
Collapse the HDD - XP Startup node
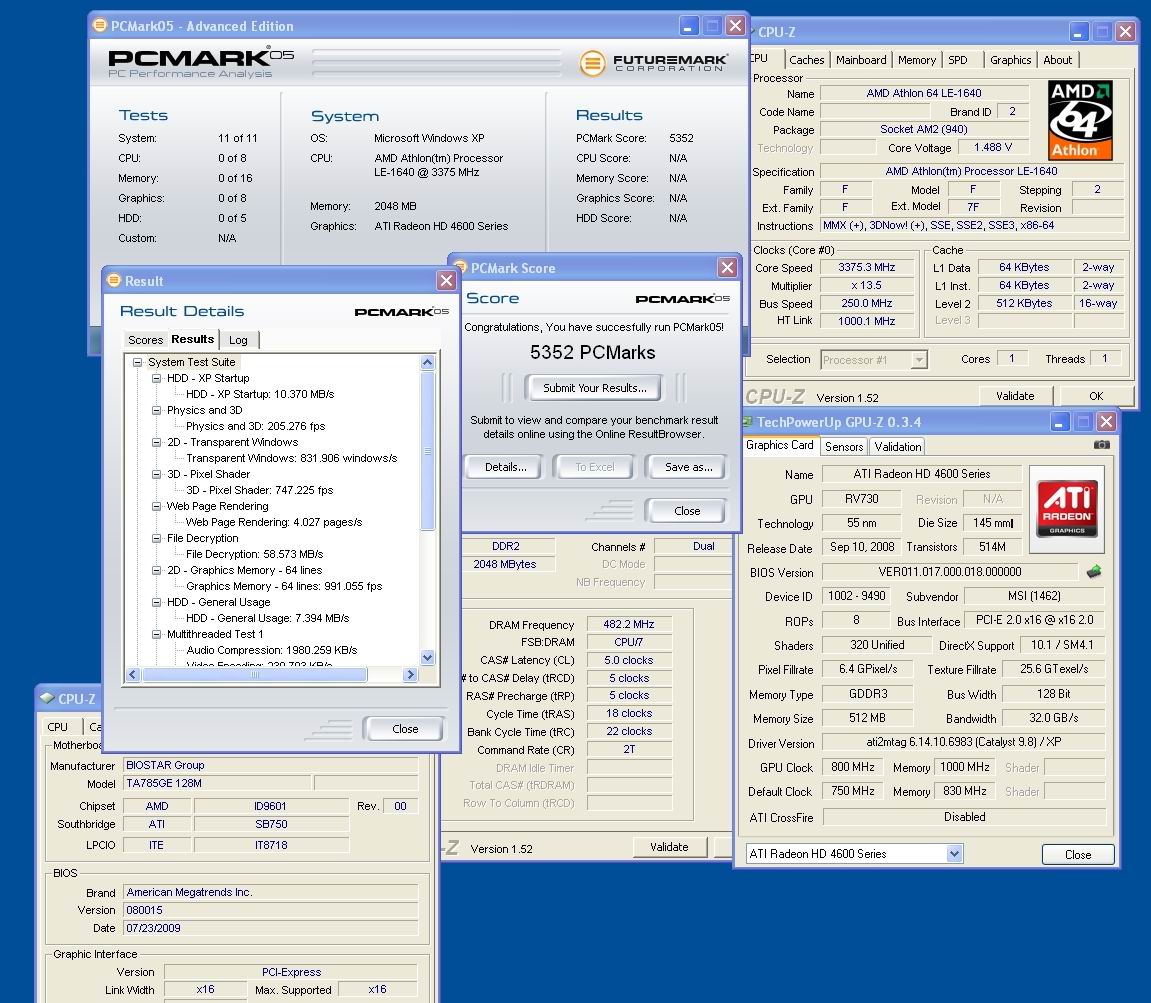coord(156,378)
